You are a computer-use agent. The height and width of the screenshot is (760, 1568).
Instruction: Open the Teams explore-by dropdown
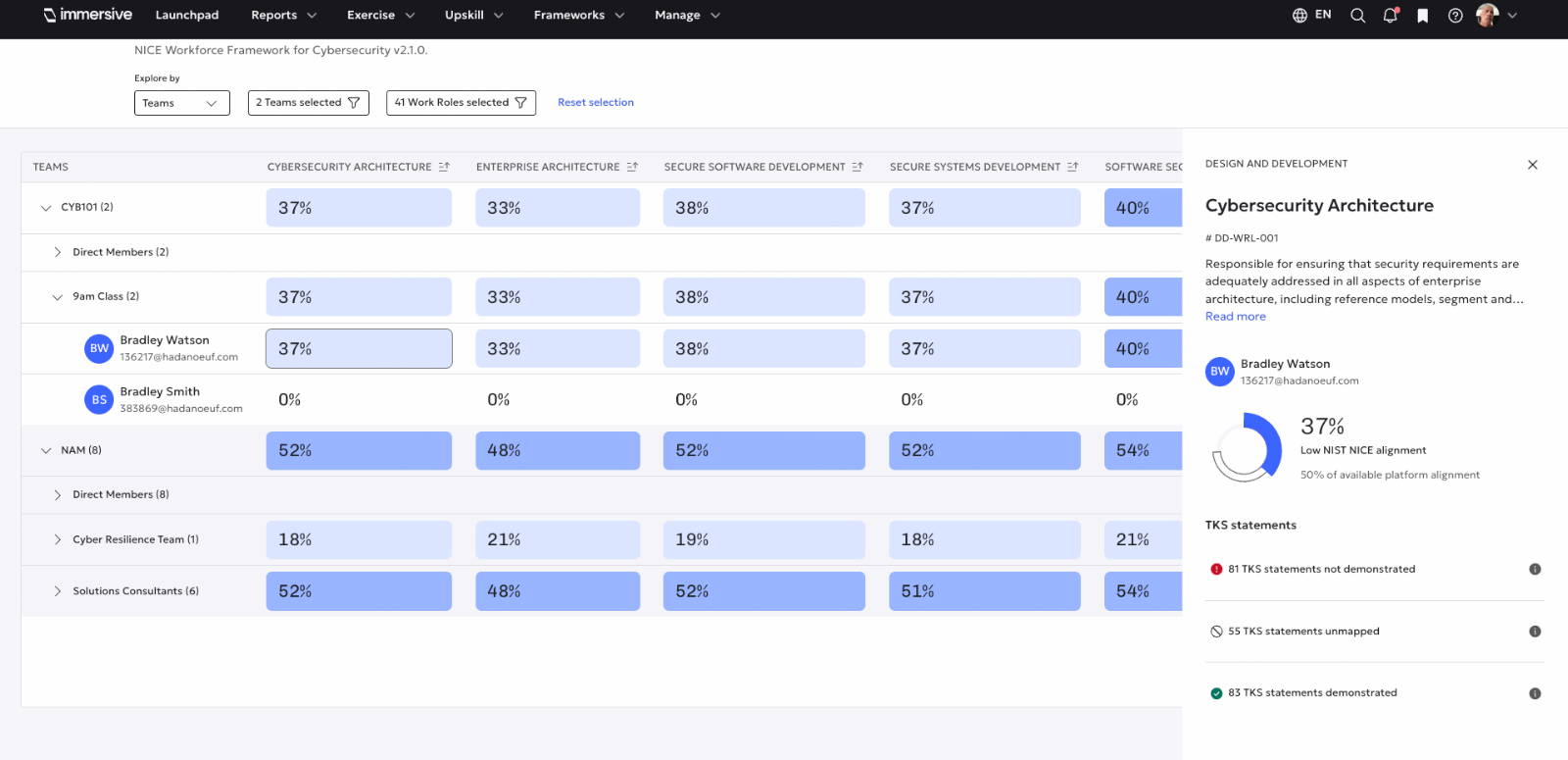coord(182,103)
